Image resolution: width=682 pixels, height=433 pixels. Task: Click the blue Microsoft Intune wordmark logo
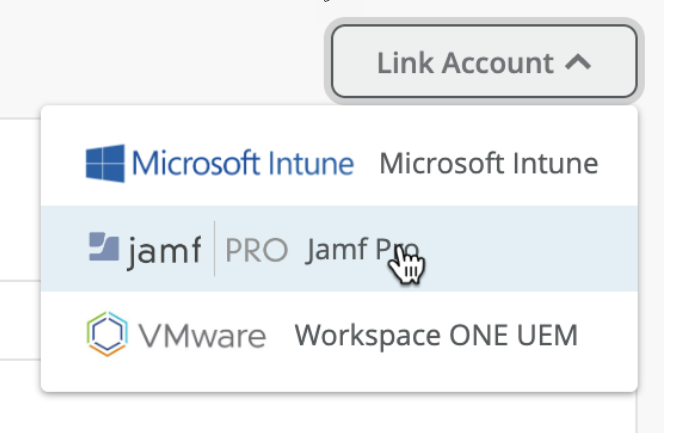243,163
